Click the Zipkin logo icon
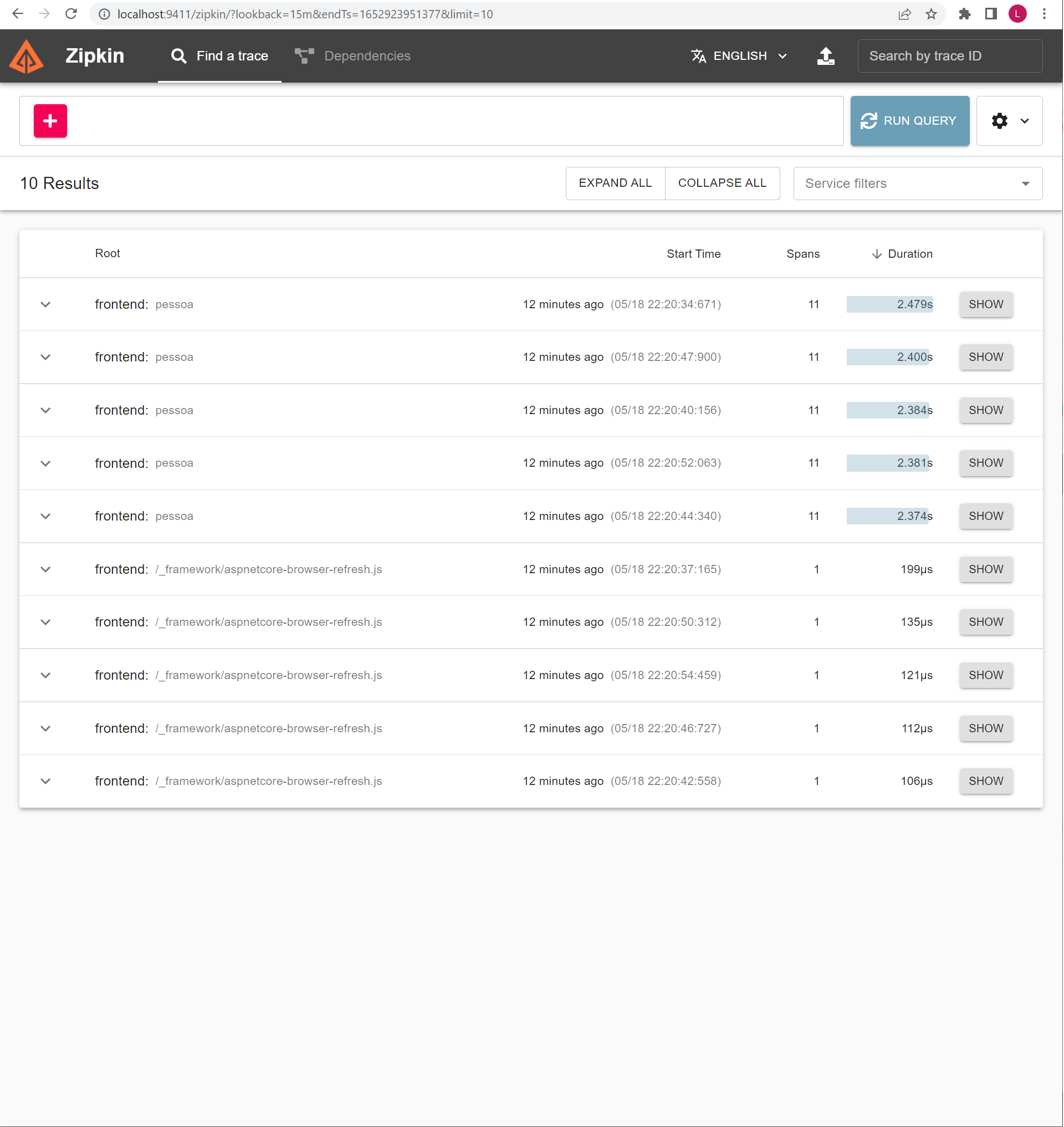The width and height of the screenshot is (1064, 1127). coord(26,56)
